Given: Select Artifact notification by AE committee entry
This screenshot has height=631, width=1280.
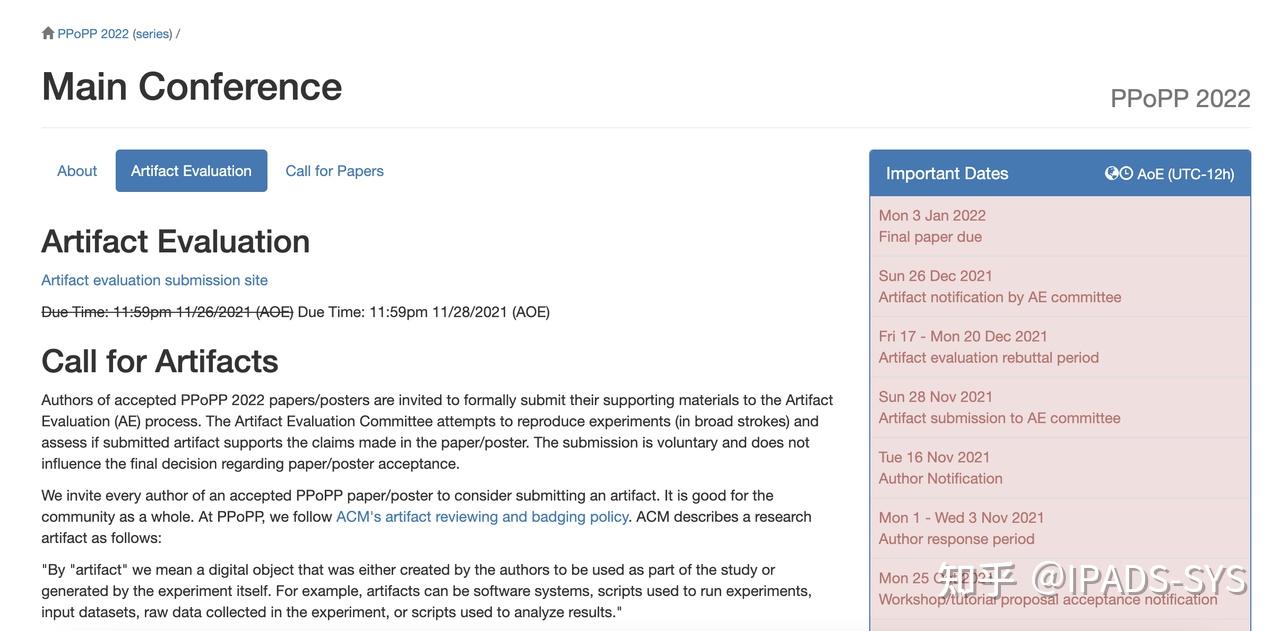Looking at the screenshot, I should click(1059, 286).
